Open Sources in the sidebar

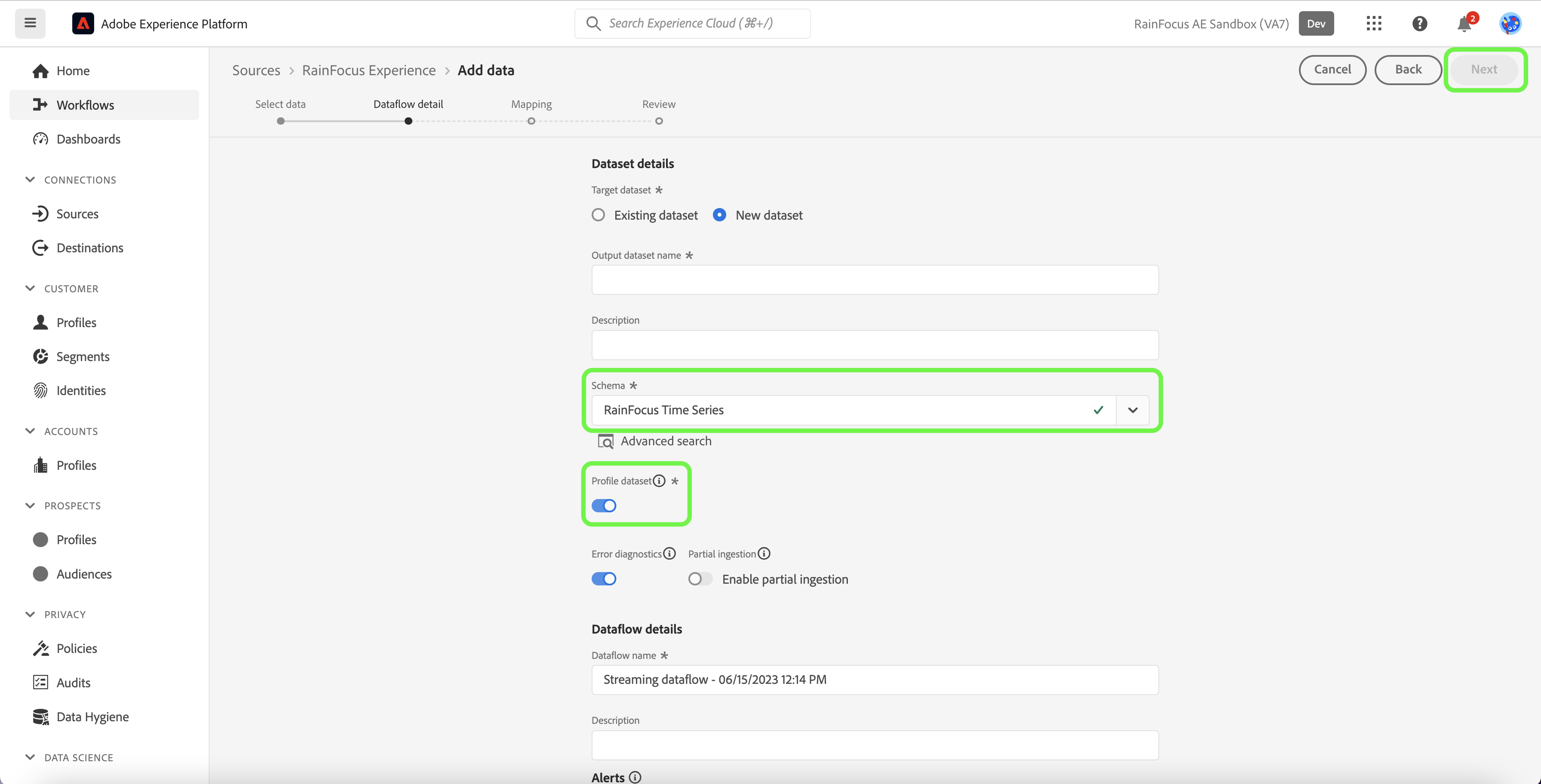pos(77,214)
